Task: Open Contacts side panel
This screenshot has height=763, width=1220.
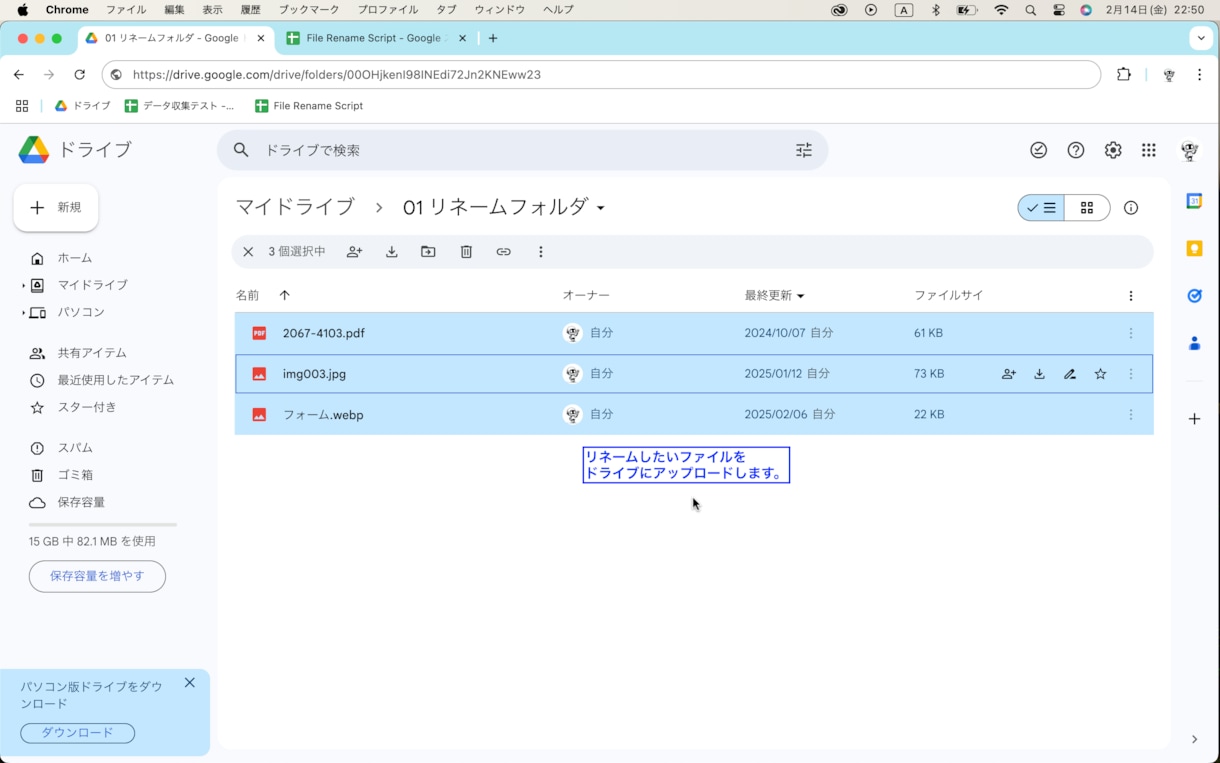Action: pyautogui.click(x=1194, y=343)
